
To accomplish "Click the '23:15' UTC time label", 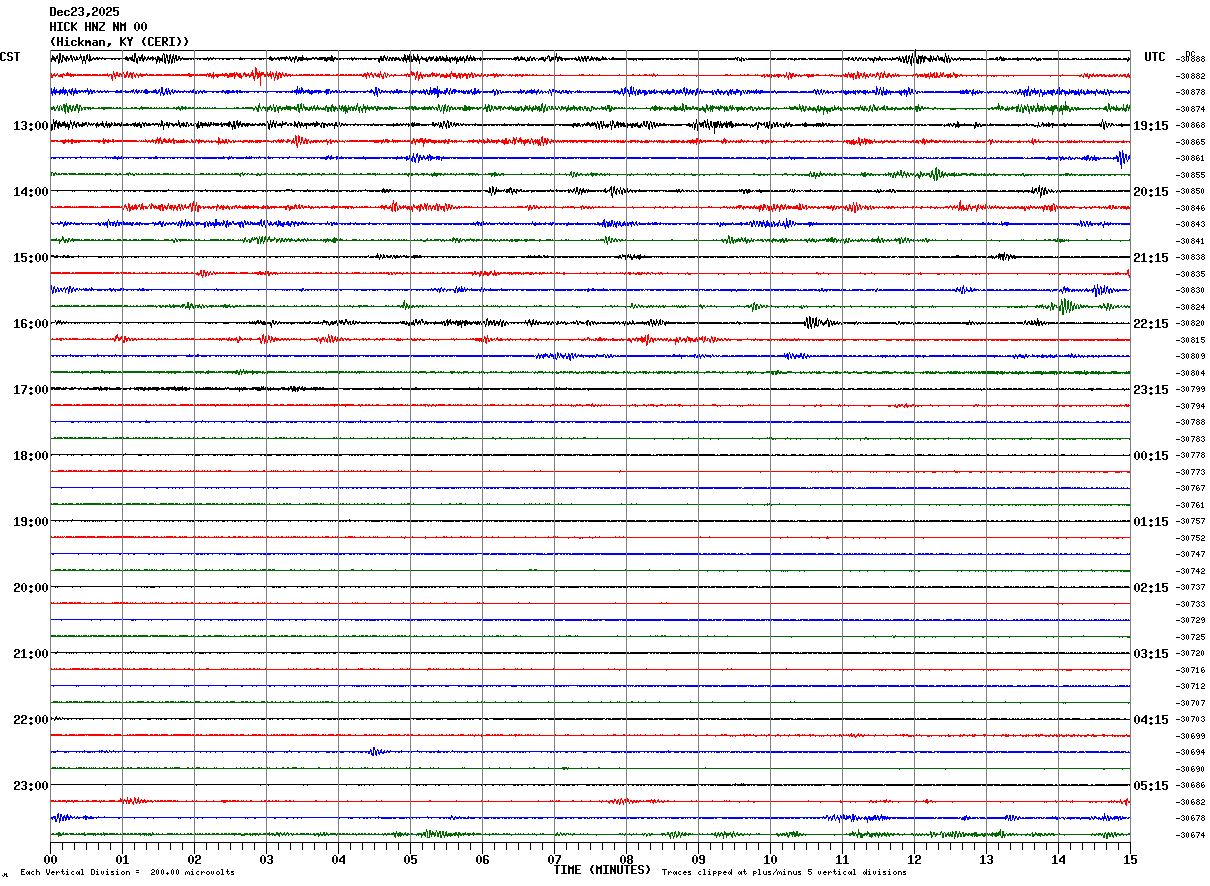I will 1150,390.
